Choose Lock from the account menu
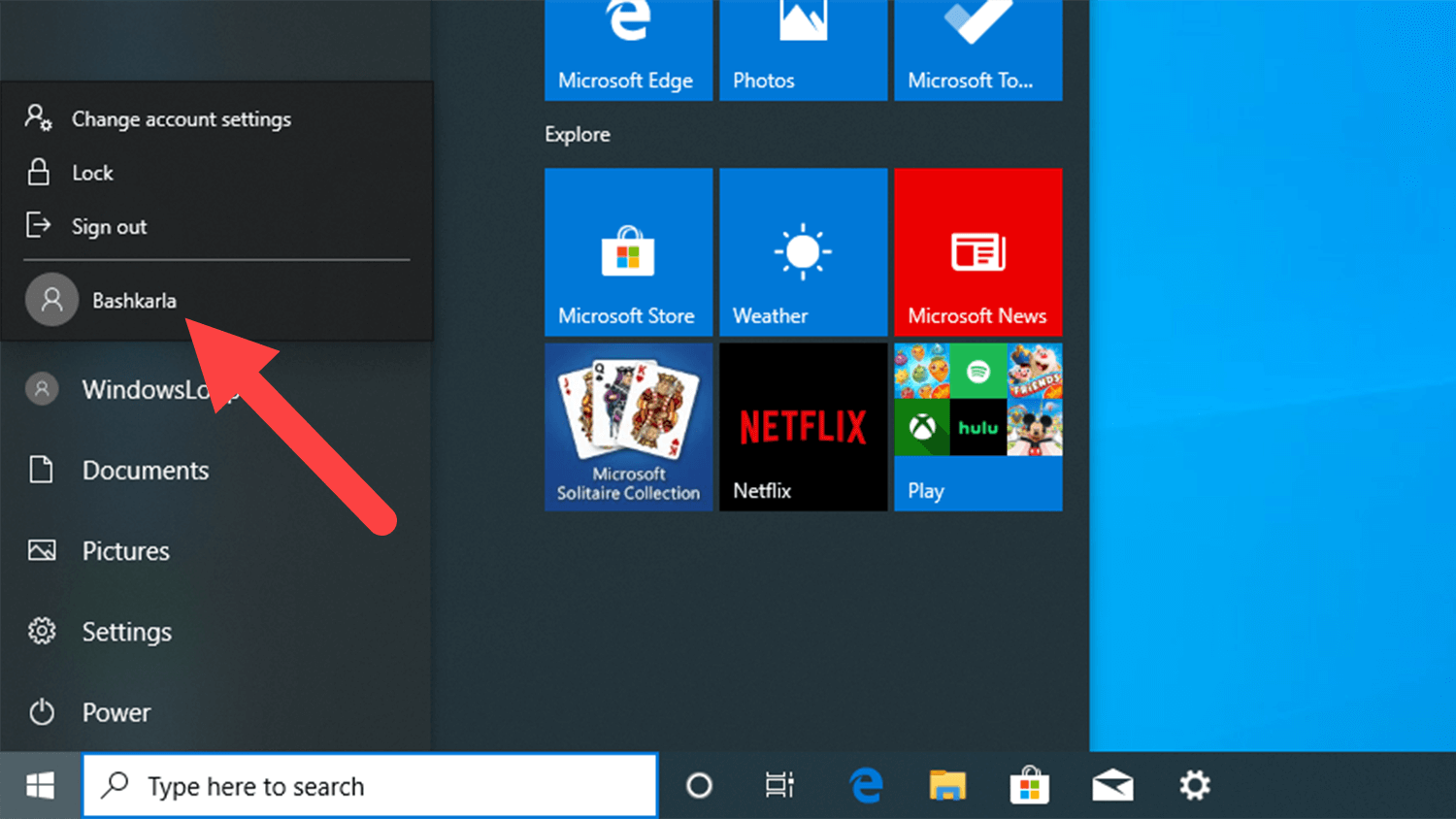Screen dimensions: 1456x819 click(x=91, y=172)
